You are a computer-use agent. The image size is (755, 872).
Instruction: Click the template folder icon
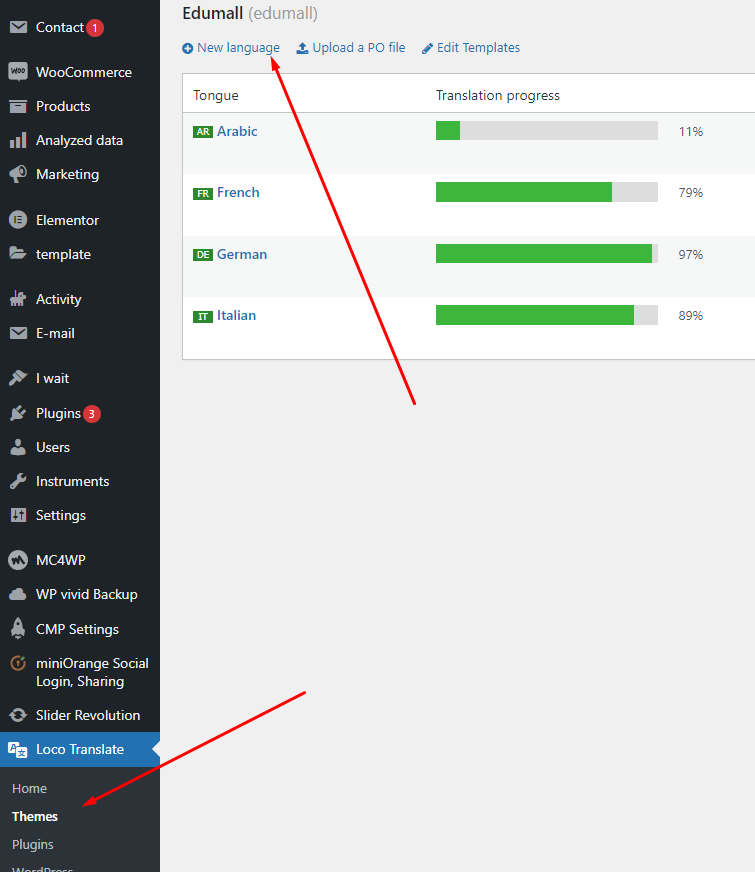(x=18, y=254)
